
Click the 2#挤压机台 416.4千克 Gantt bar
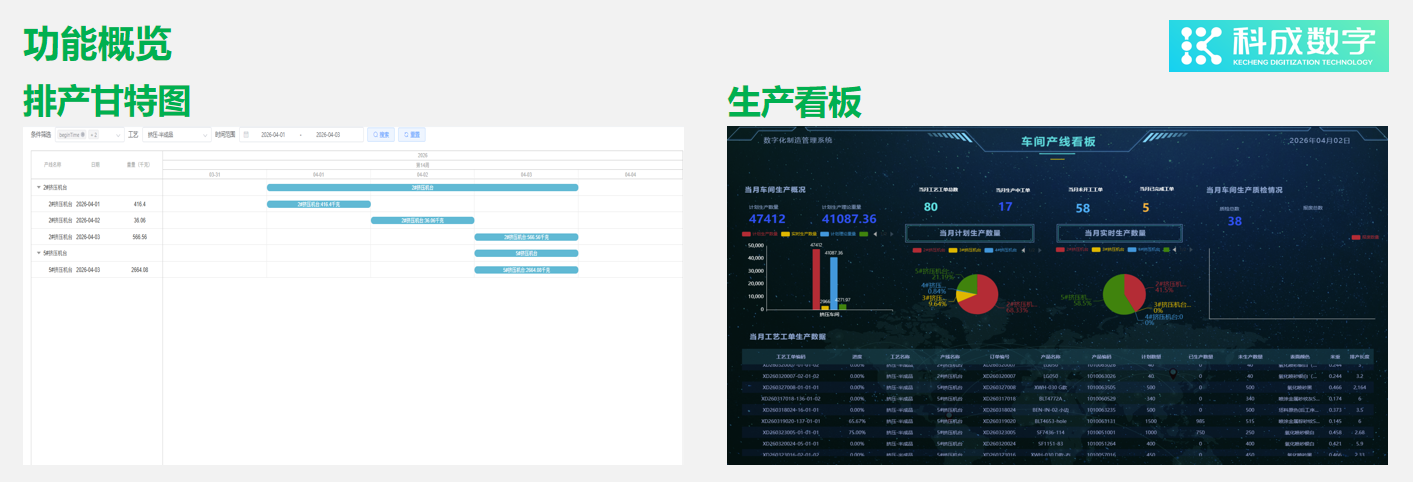[318, 204]
